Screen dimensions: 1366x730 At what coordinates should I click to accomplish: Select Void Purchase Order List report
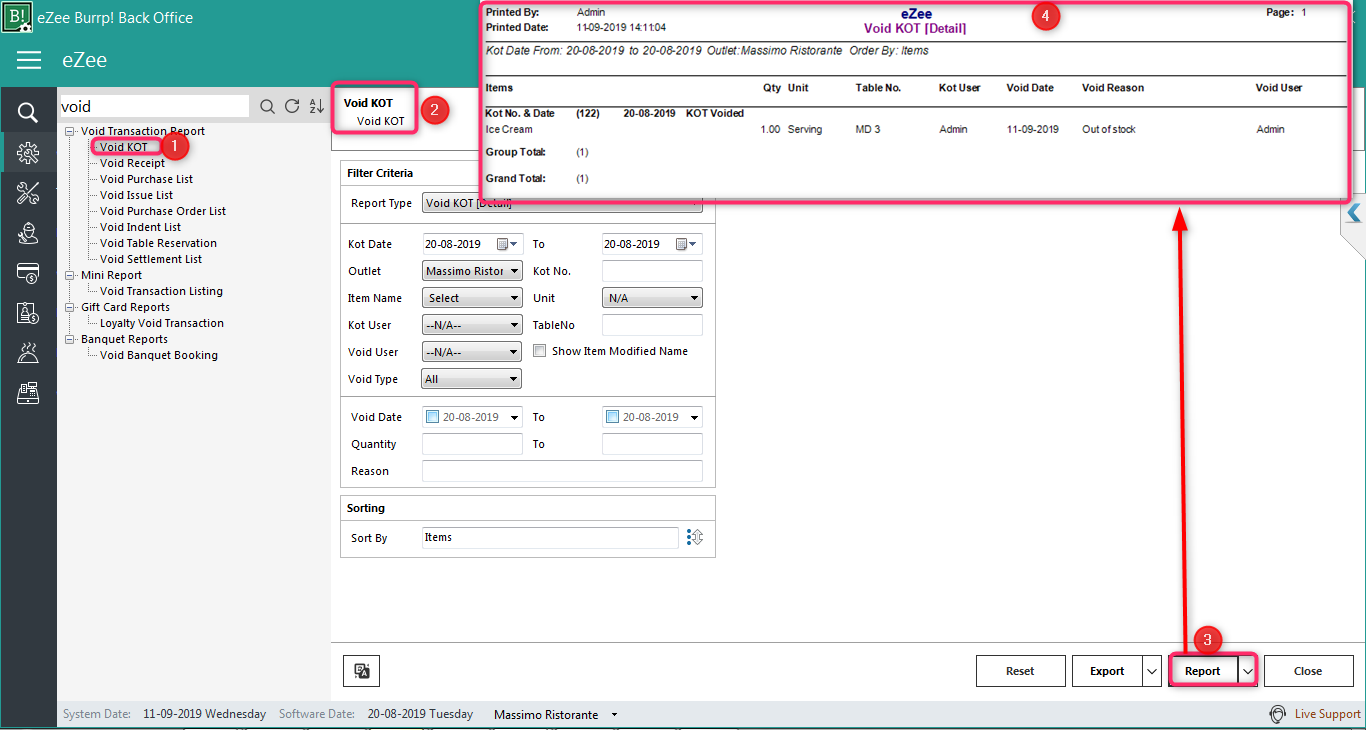[163, 211]
